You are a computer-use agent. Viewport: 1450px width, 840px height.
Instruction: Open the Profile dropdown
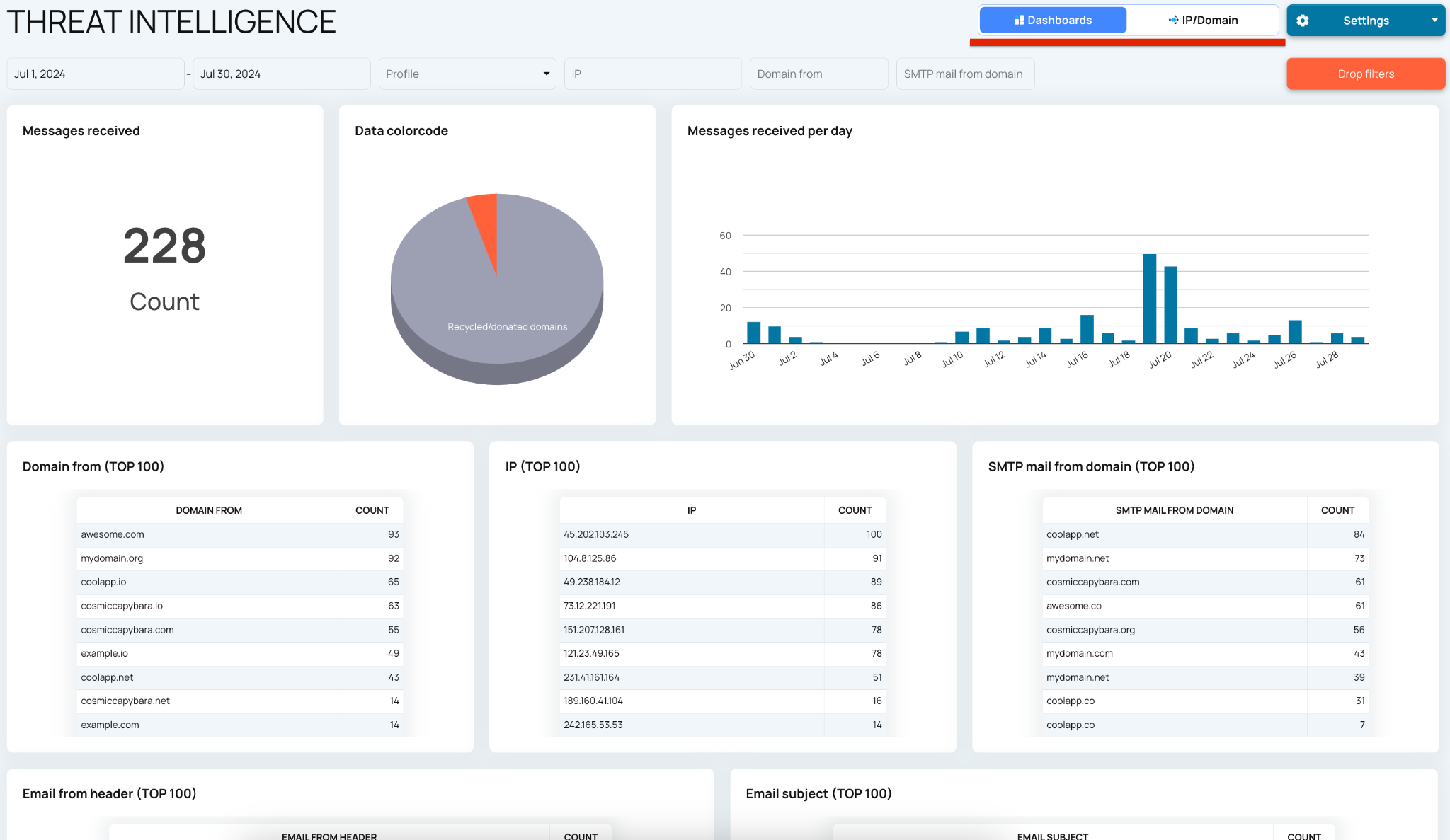point(467,74)
